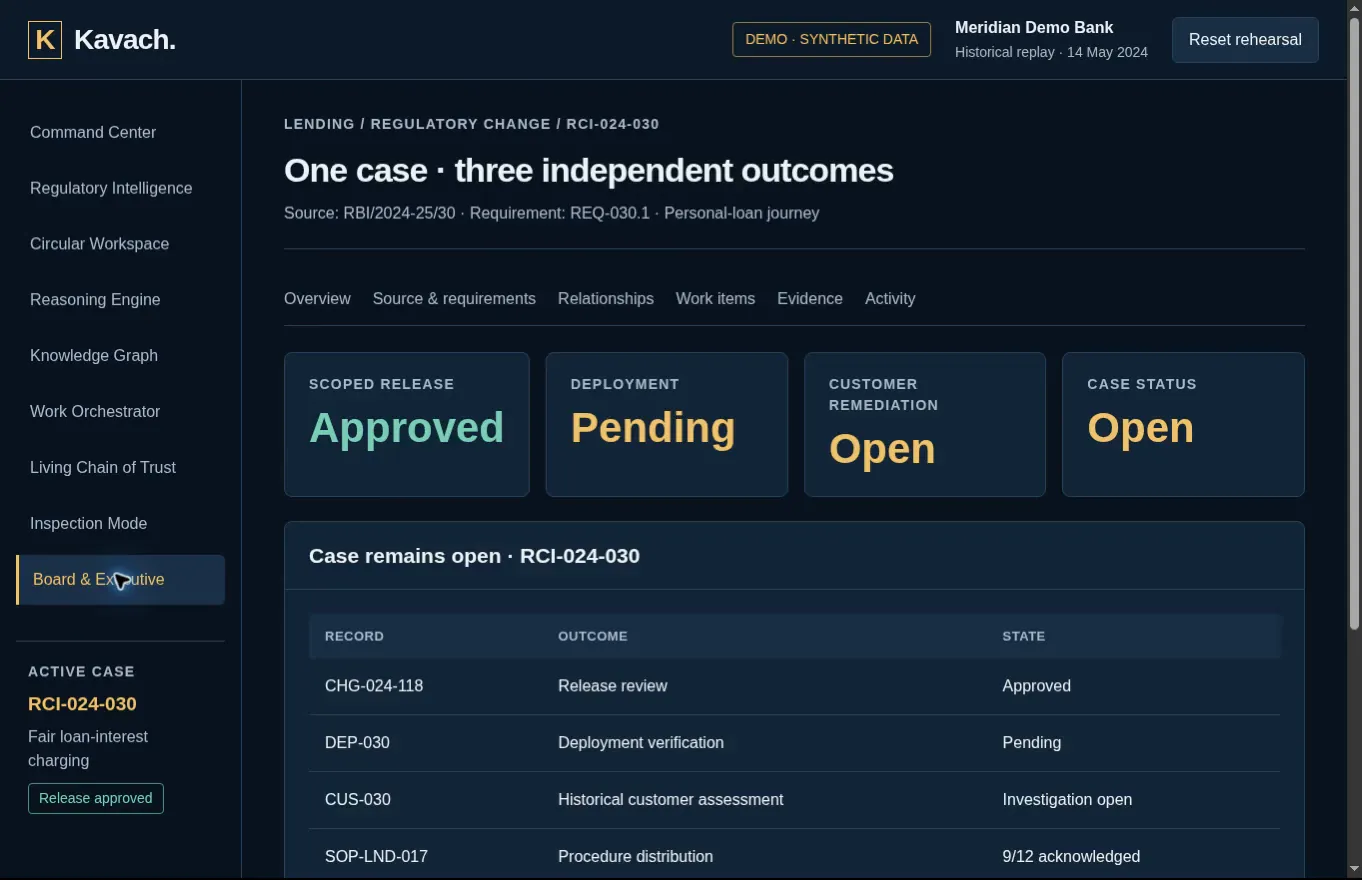Click the Kavach K logo icon
The height and width of the screenshot is (880, 1362).
point(45,40)
